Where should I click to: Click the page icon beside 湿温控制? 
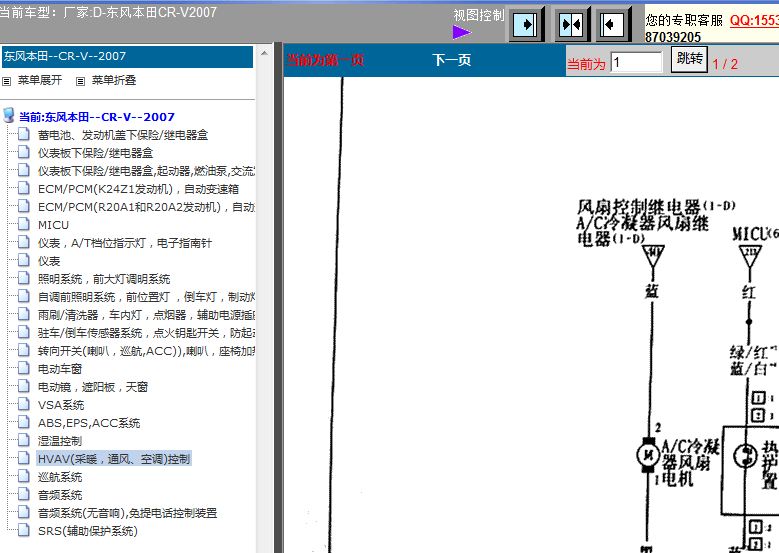(23, 440)
